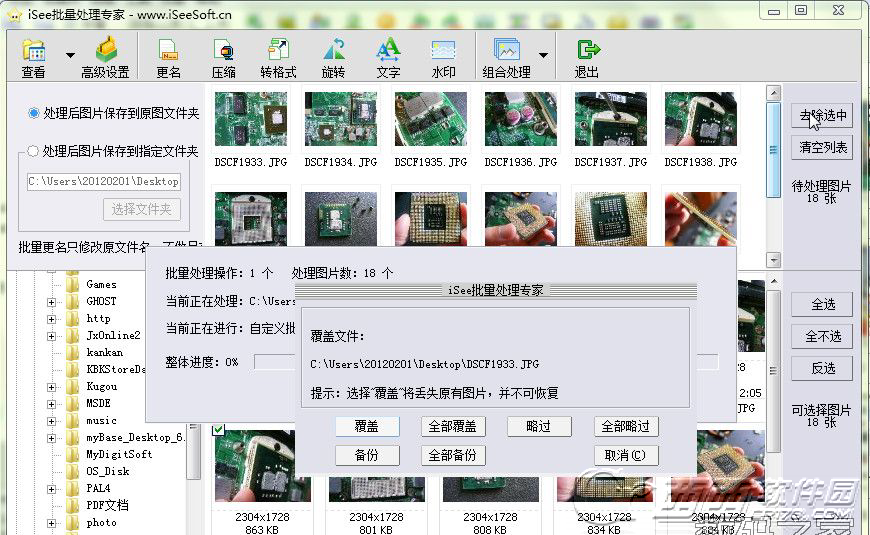This screenshot has width=870, height=535.
Task: Click overall progress bar in batch dialog
Action: 486,362
